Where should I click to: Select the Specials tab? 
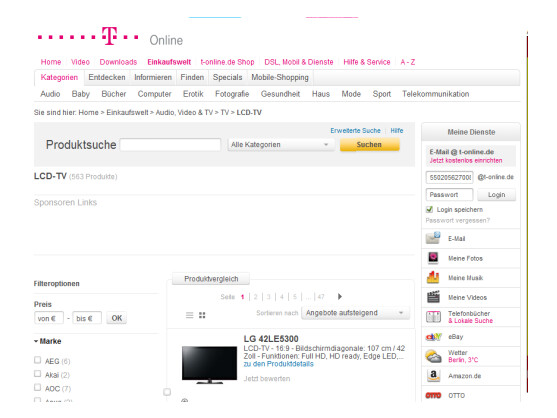click(x=227, y=77)
